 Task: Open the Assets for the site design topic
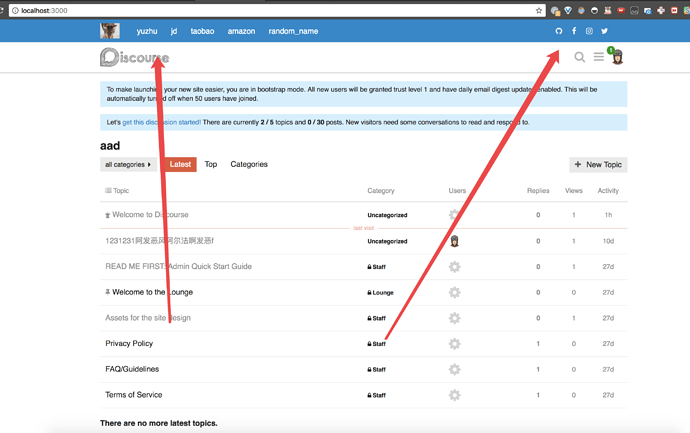coord(148,318)
